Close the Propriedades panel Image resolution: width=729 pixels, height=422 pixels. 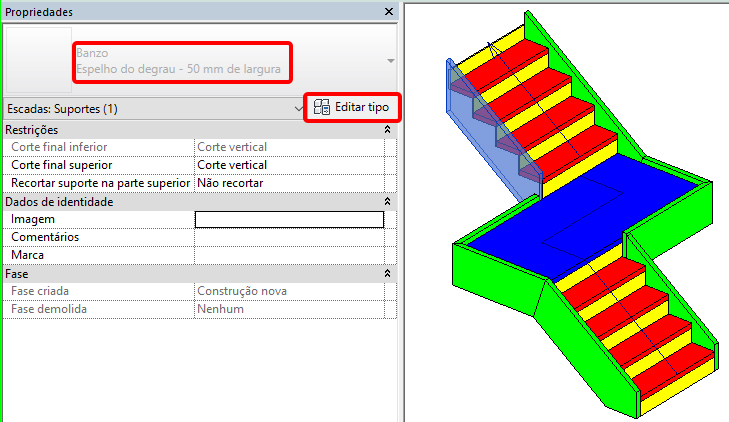click(388, 11)
